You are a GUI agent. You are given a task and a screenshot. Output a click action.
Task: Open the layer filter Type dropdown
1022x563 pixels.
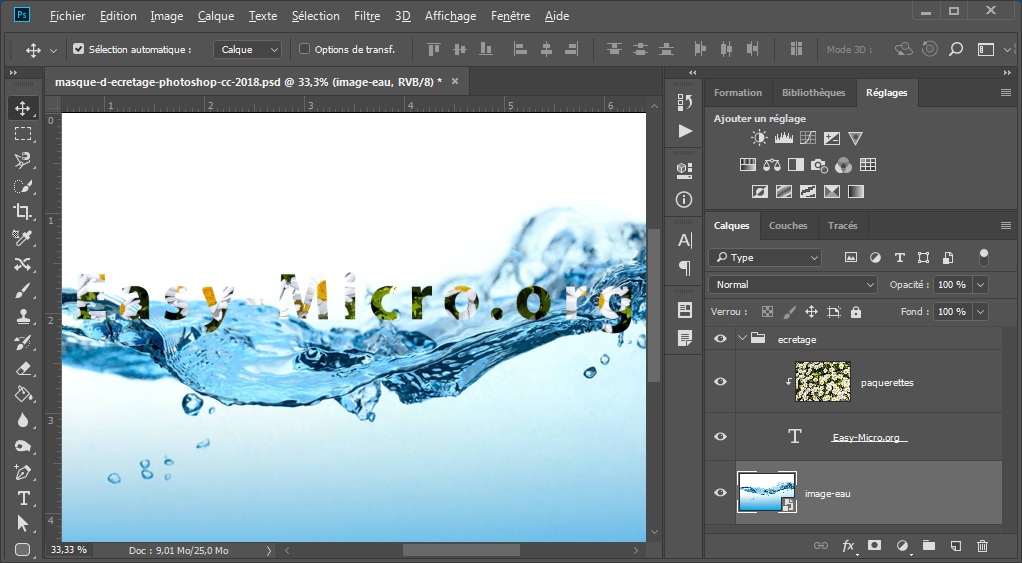[x=765, y=257]
